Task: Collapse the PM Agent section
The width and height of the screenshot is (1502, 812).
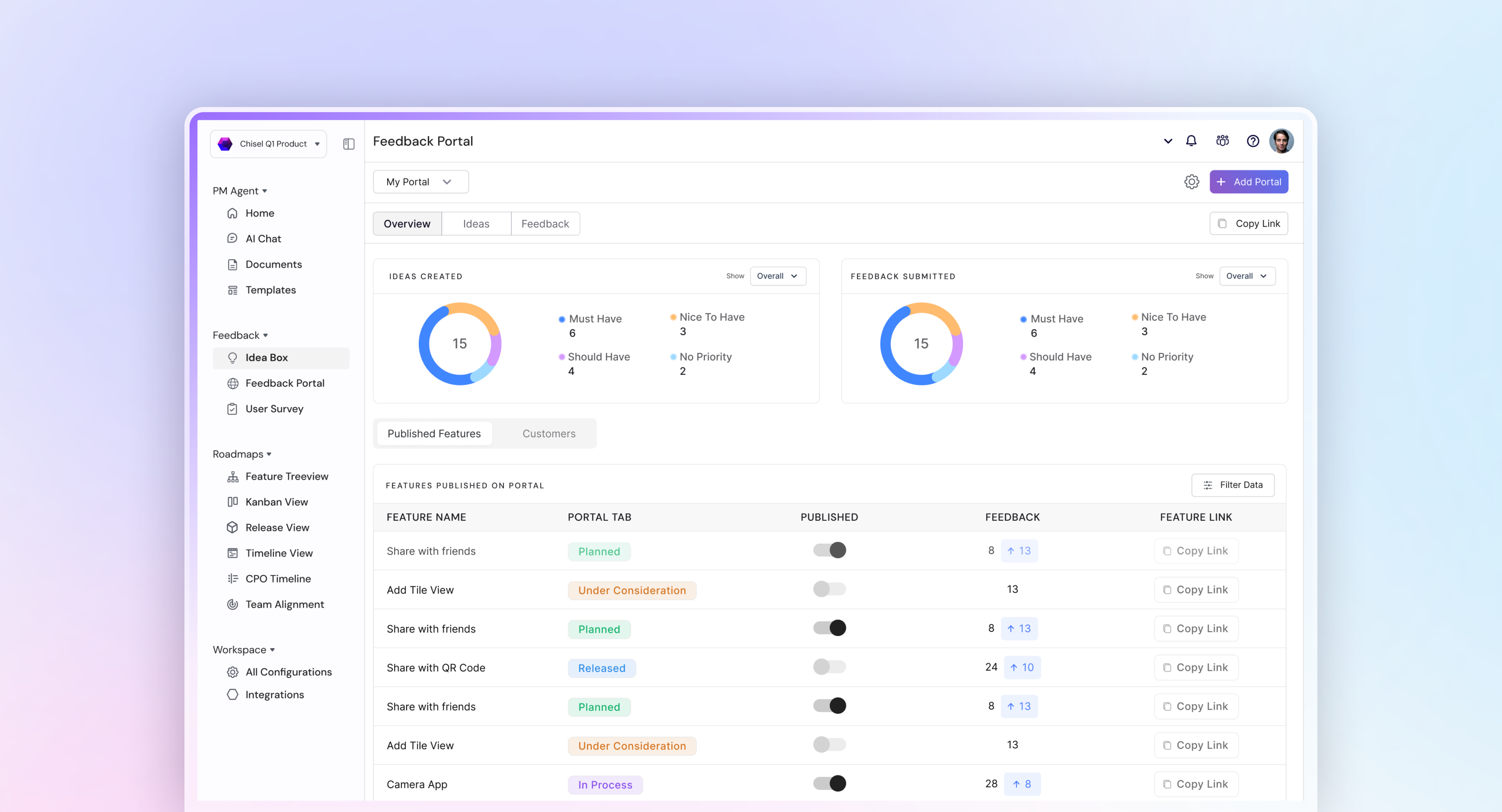Action: [x=240, y=191]
